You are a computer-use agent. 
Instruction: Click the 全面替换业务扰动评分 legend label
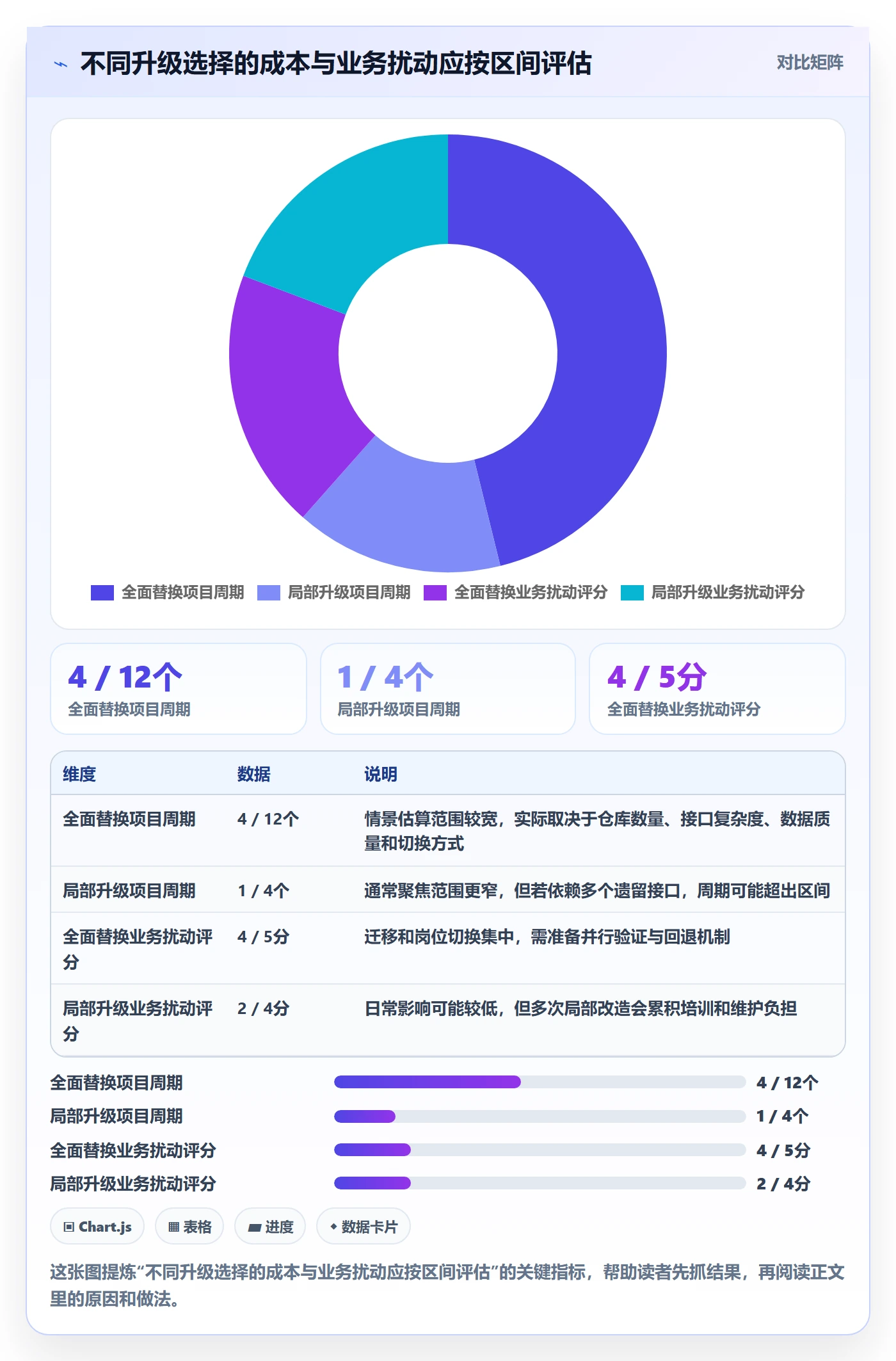pos(531,592)
